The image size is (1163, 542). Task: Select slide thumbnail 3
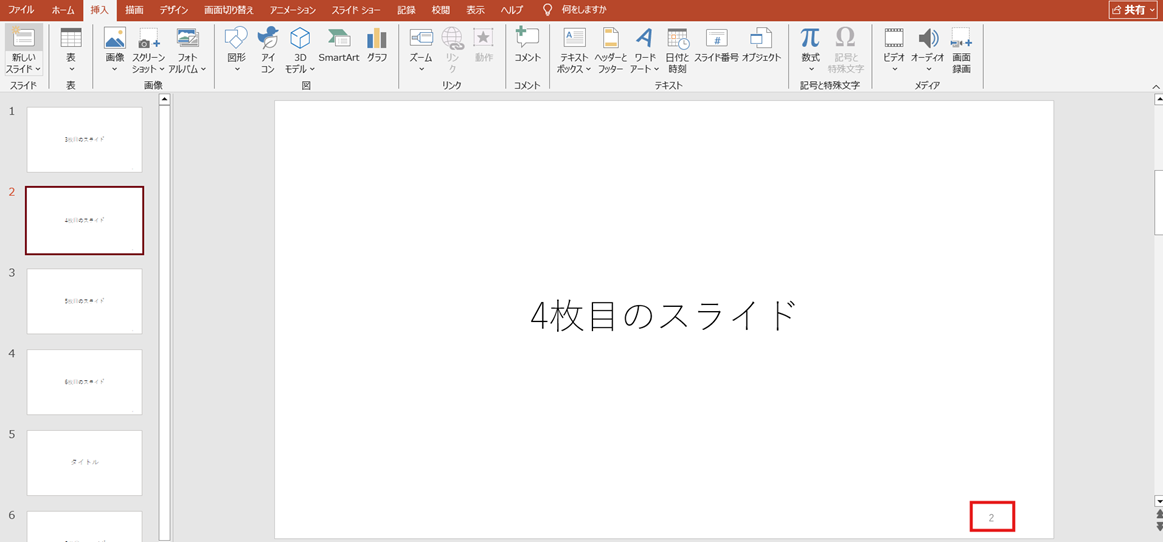[x=85, y=301]
